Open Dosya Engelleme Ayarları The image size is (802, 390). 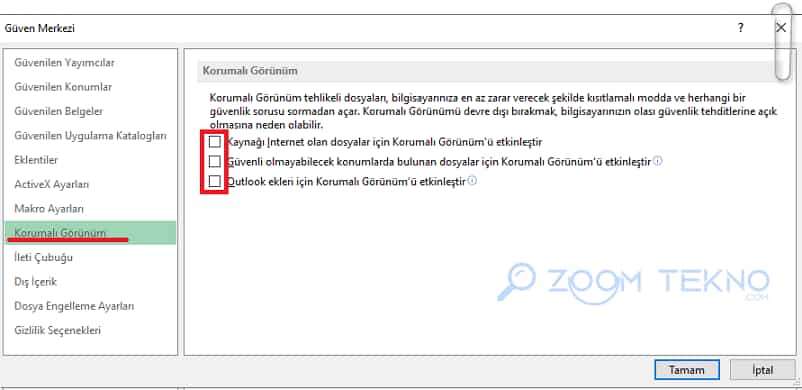[74, 306]
